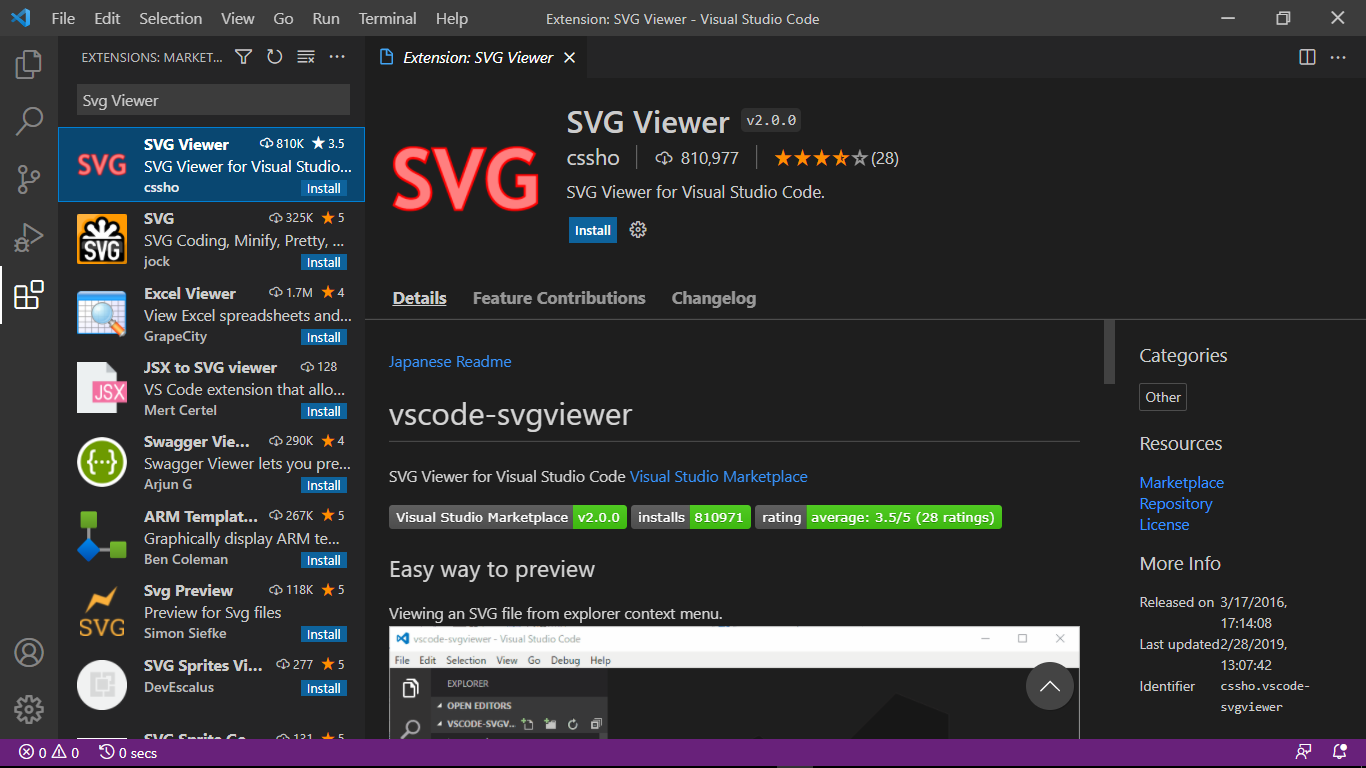Click the Other category tag
Screen dimensions: 1366x768
click(x=1163, y=397)
